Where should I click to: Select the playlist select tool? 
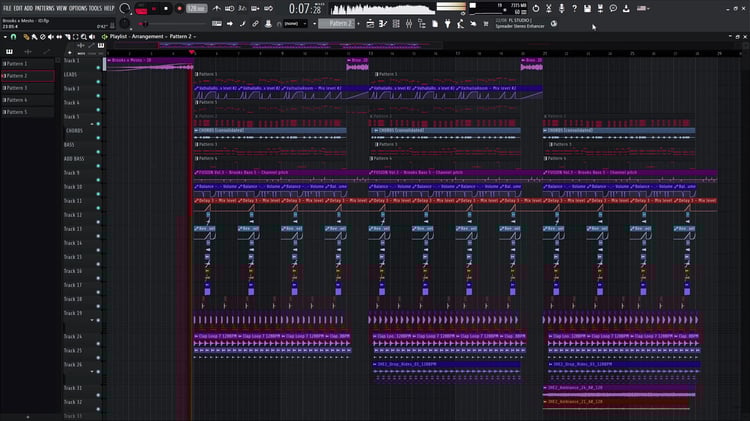pos(76,37)
